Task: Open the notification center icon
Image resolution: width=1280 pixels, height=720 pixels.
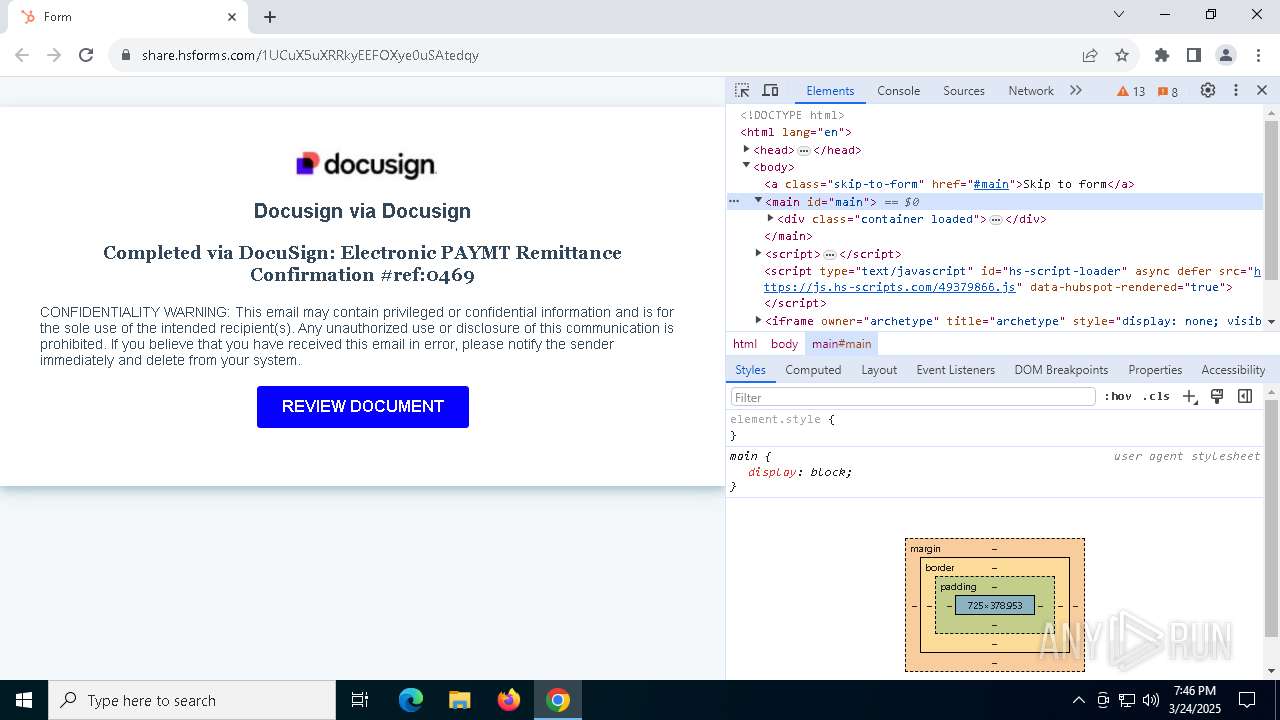Action: tap(1247, 700)
